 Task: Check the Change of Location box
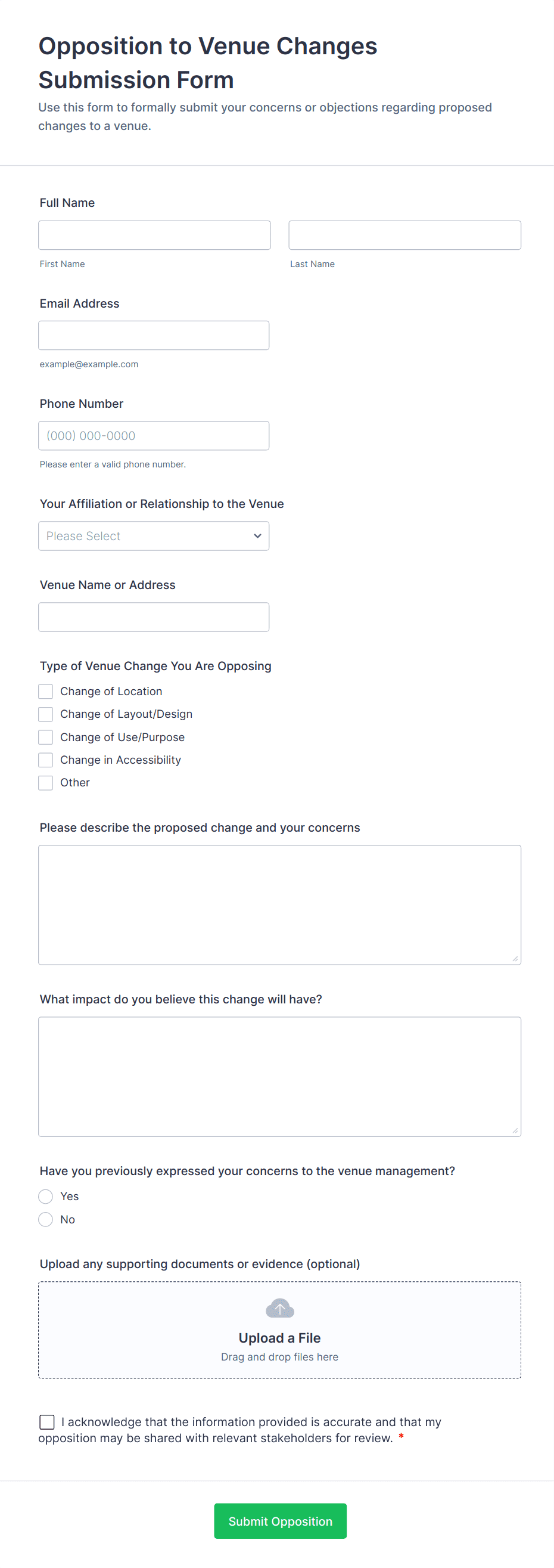(46, 691)
